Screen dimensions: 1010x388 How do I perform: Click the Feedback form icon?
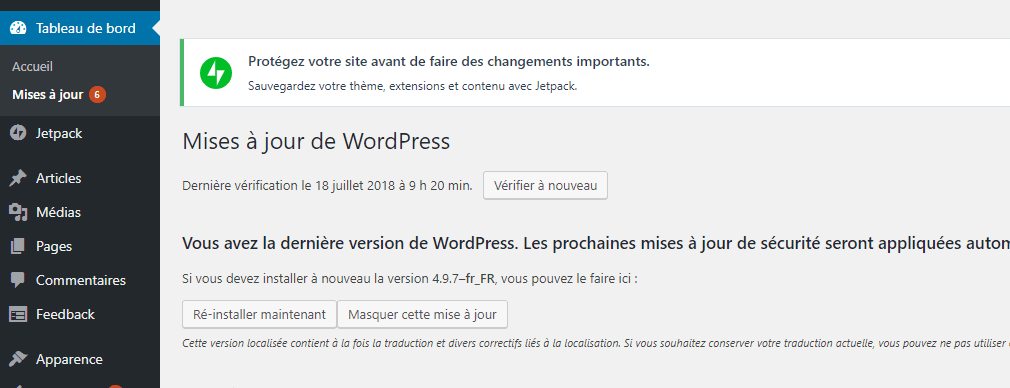[18, 315]
